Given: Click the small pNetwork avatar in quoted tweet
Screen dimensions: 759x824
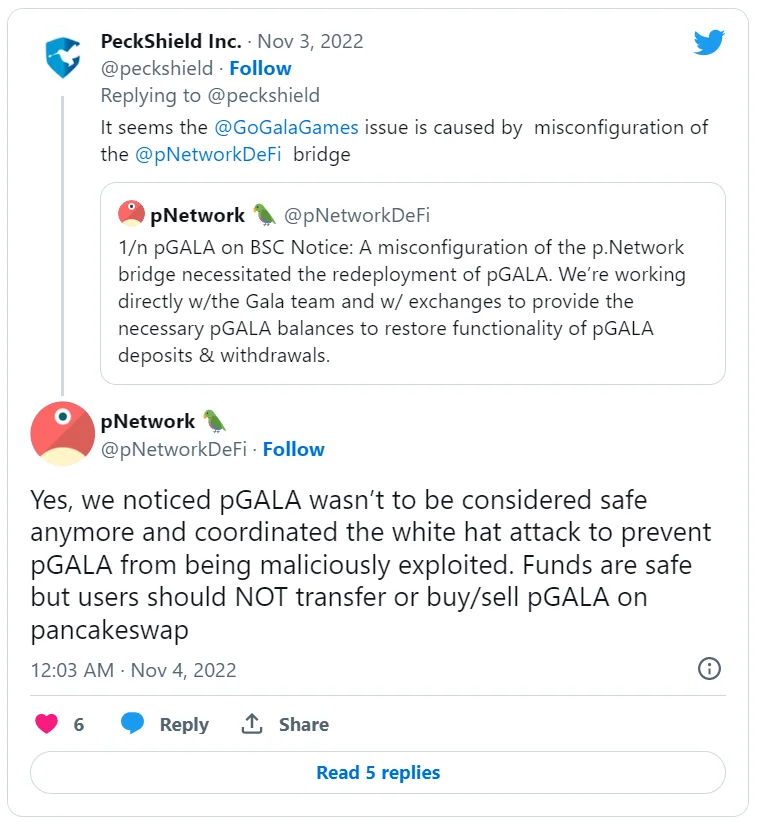Looking at the screenshot, I should (131, 214).
